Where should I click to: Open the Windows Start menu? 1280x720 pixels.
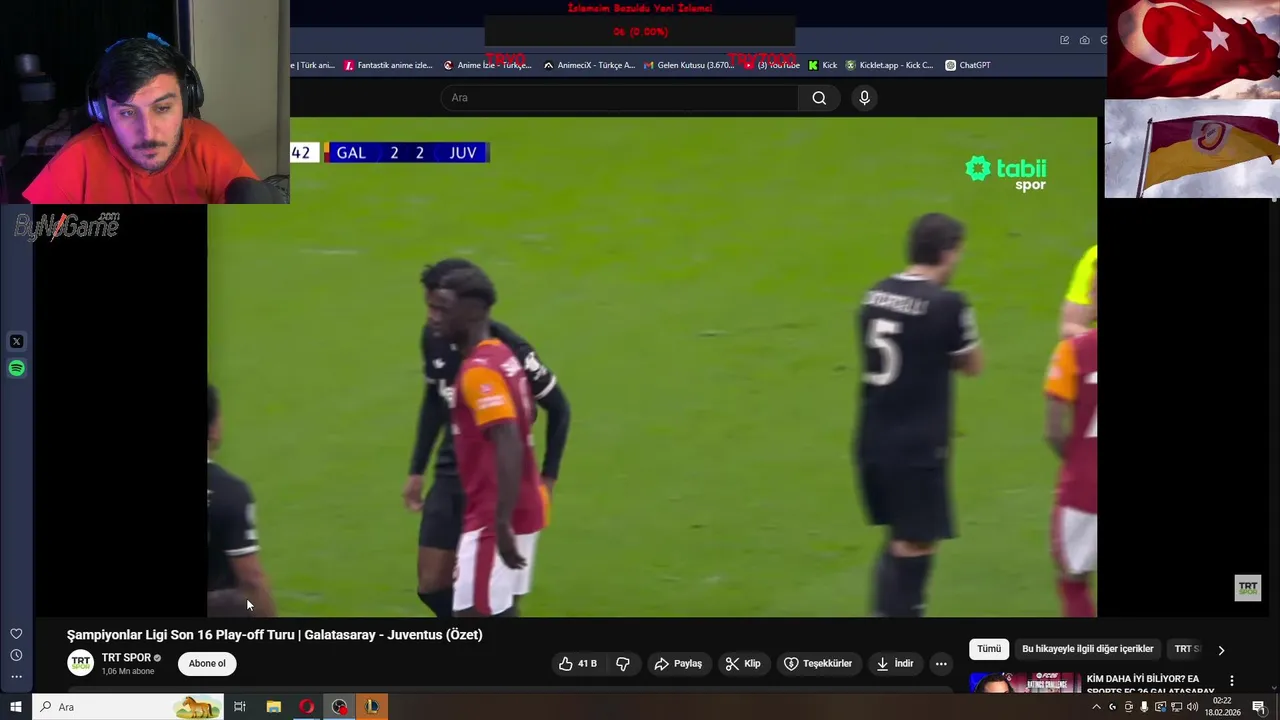(x=15, y=707)
